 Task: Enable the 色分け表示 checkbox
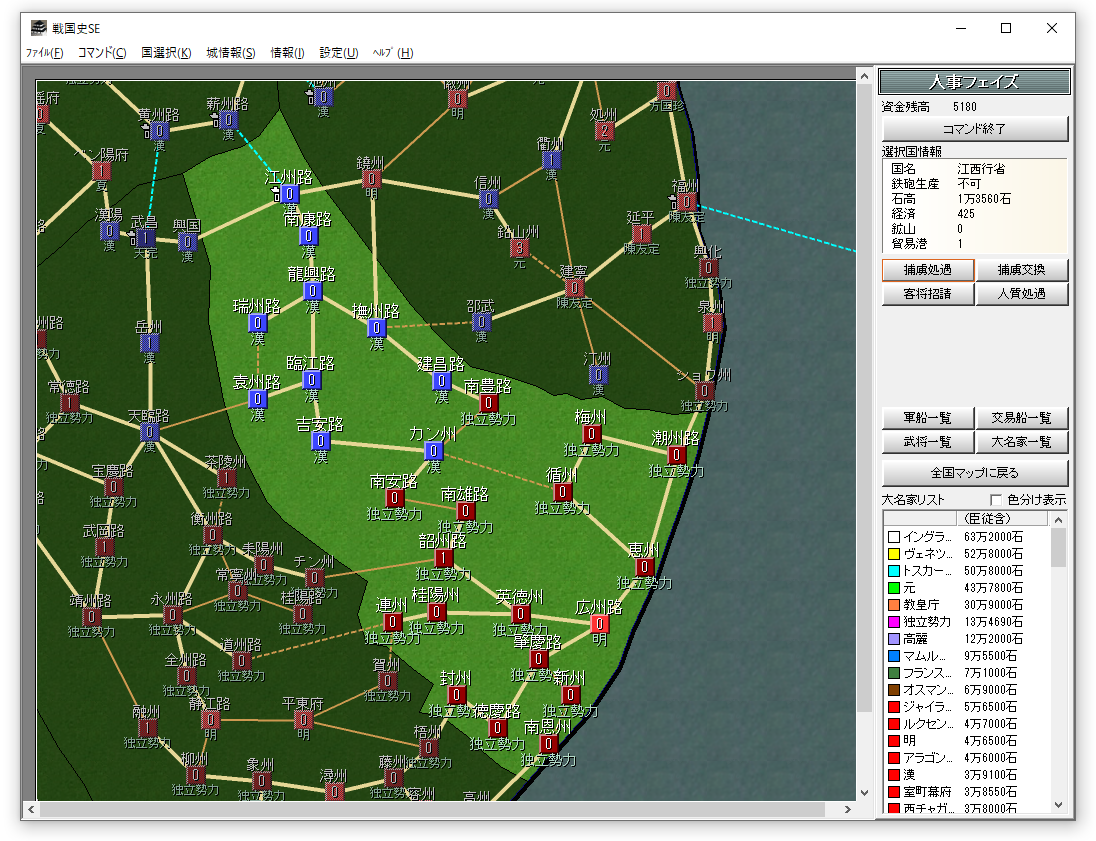point(996,500)
